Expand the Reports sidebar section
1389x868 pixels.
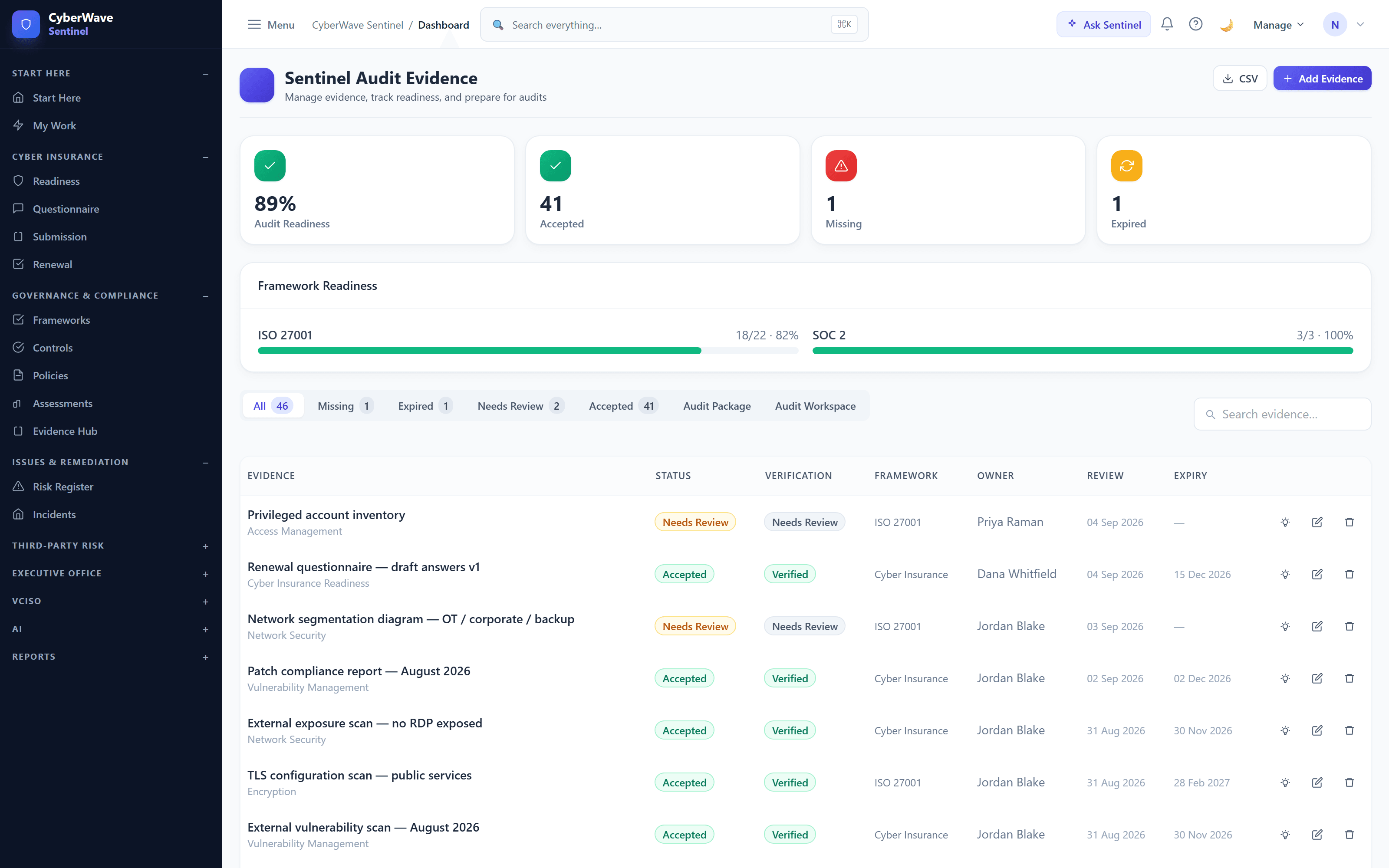pyautogui.click(x=205, y=657)
